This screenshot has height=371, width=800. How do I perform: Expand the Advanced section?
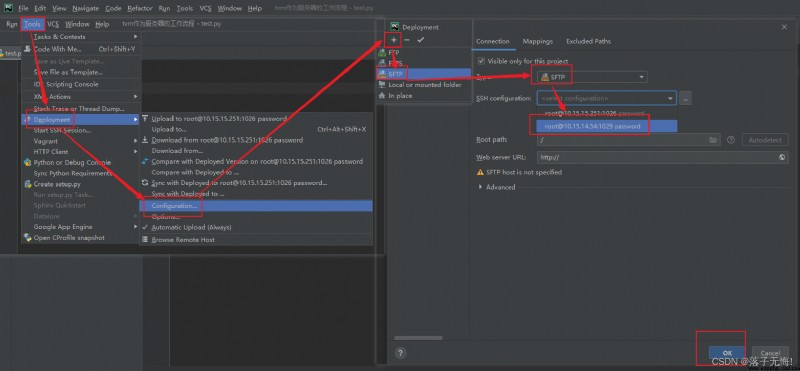(480, 187)
